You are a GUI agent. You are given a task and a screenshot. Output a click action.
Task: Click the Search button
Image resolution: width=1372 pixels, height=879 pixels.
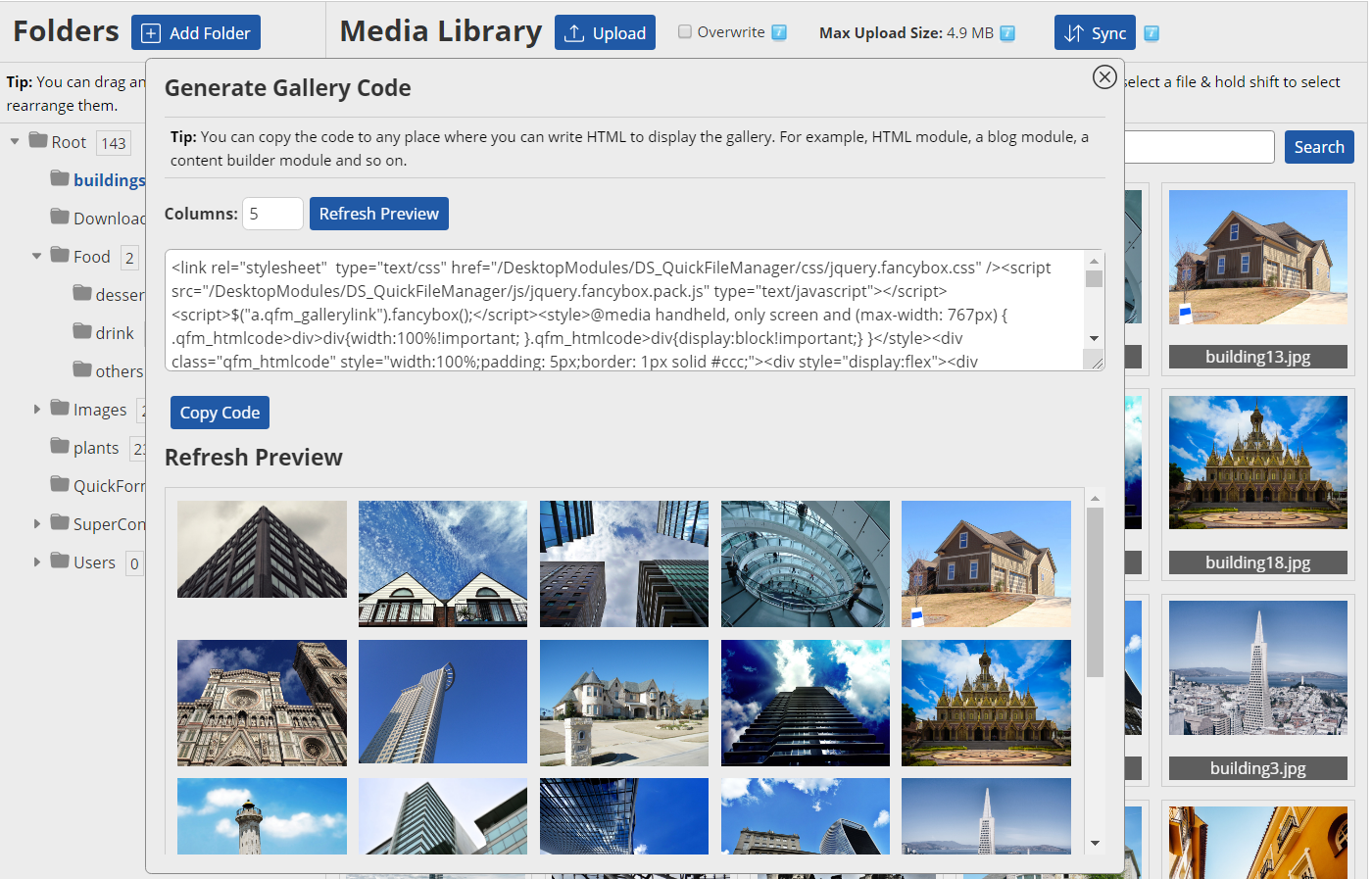tap(1319, 147)
